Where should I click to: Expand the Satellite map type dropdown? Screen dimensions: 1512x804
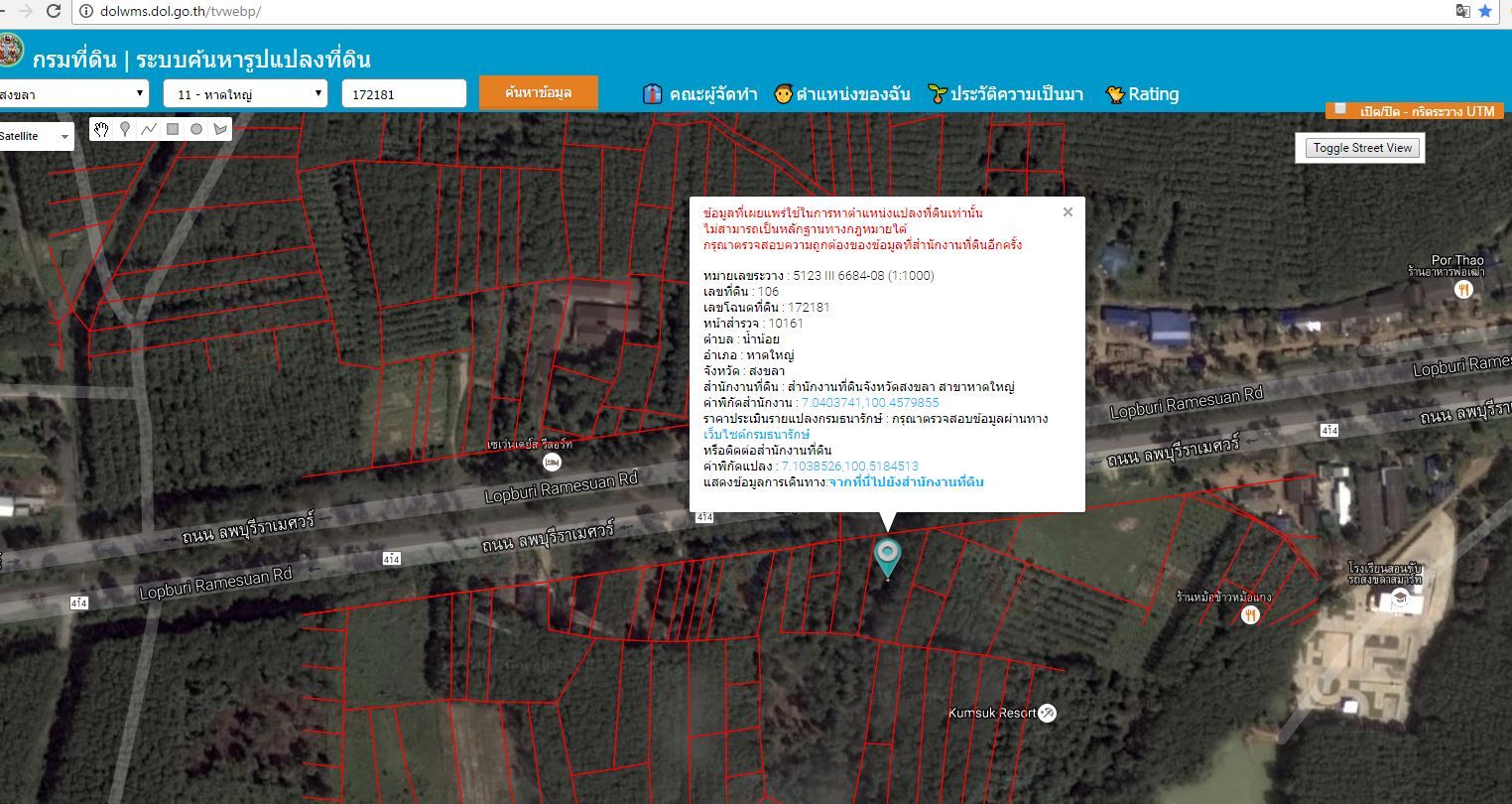pos(37,136)
